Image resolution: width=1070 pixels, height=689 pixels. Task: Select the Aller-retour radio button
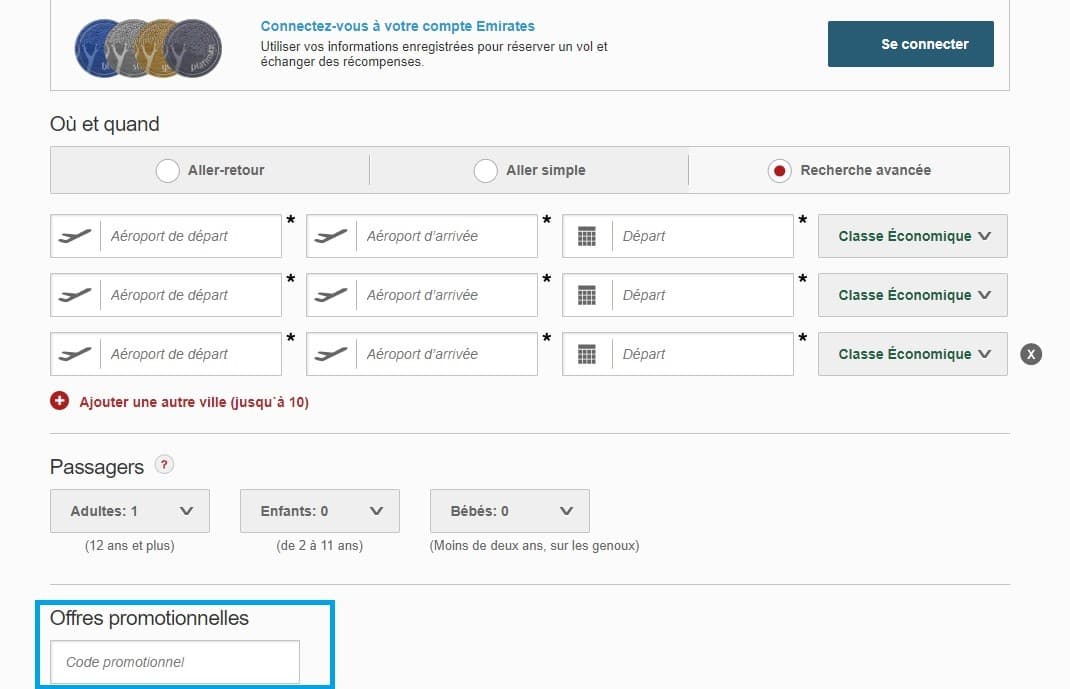click(x=168, y=171)
